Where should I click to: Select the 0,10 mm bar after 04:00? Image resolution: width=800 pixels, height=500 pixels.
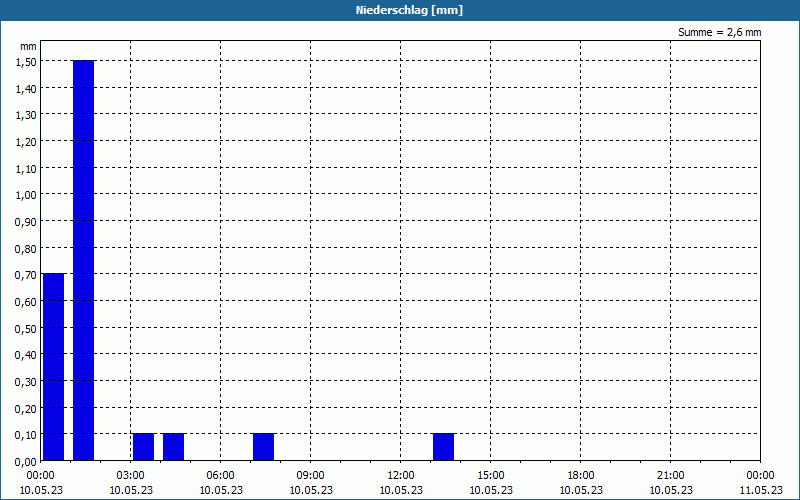click(173, 447)
